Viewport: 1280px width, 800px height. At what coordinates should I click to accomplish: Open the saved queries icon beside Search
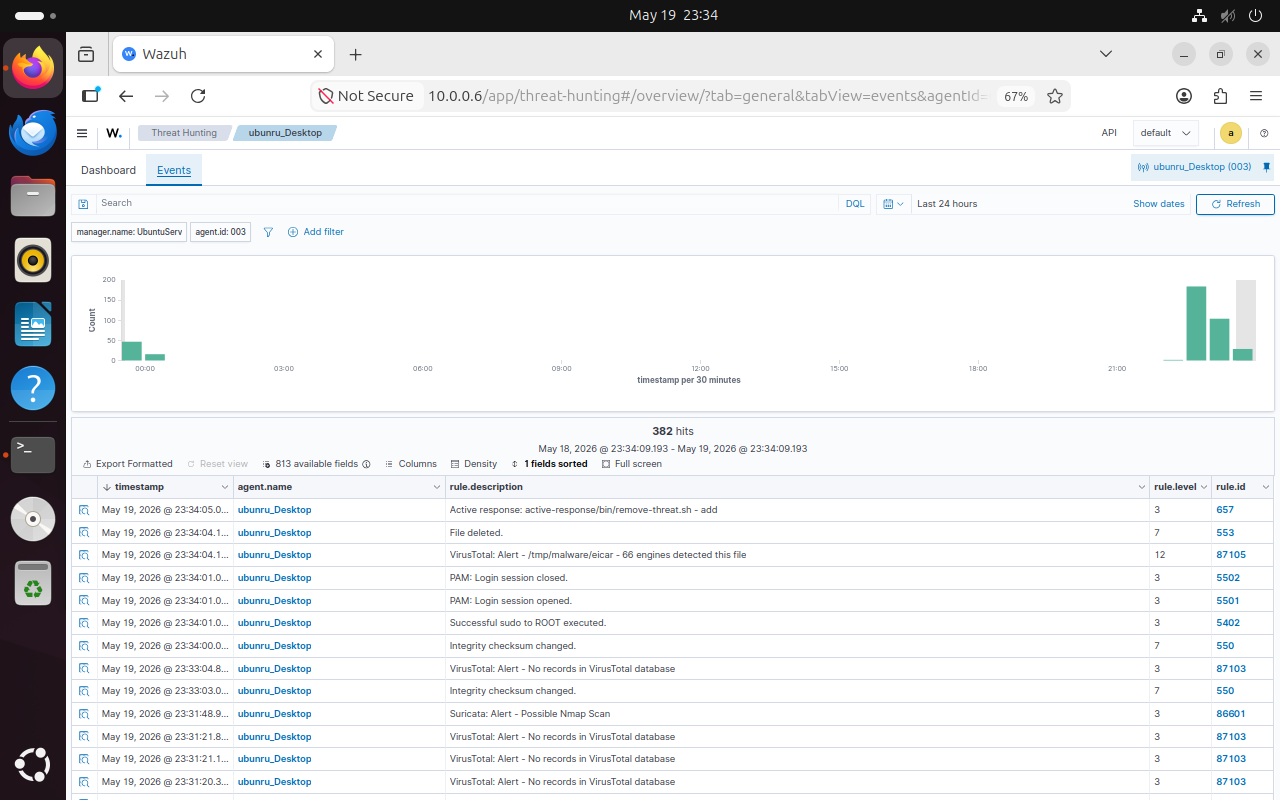pos(84,203)
